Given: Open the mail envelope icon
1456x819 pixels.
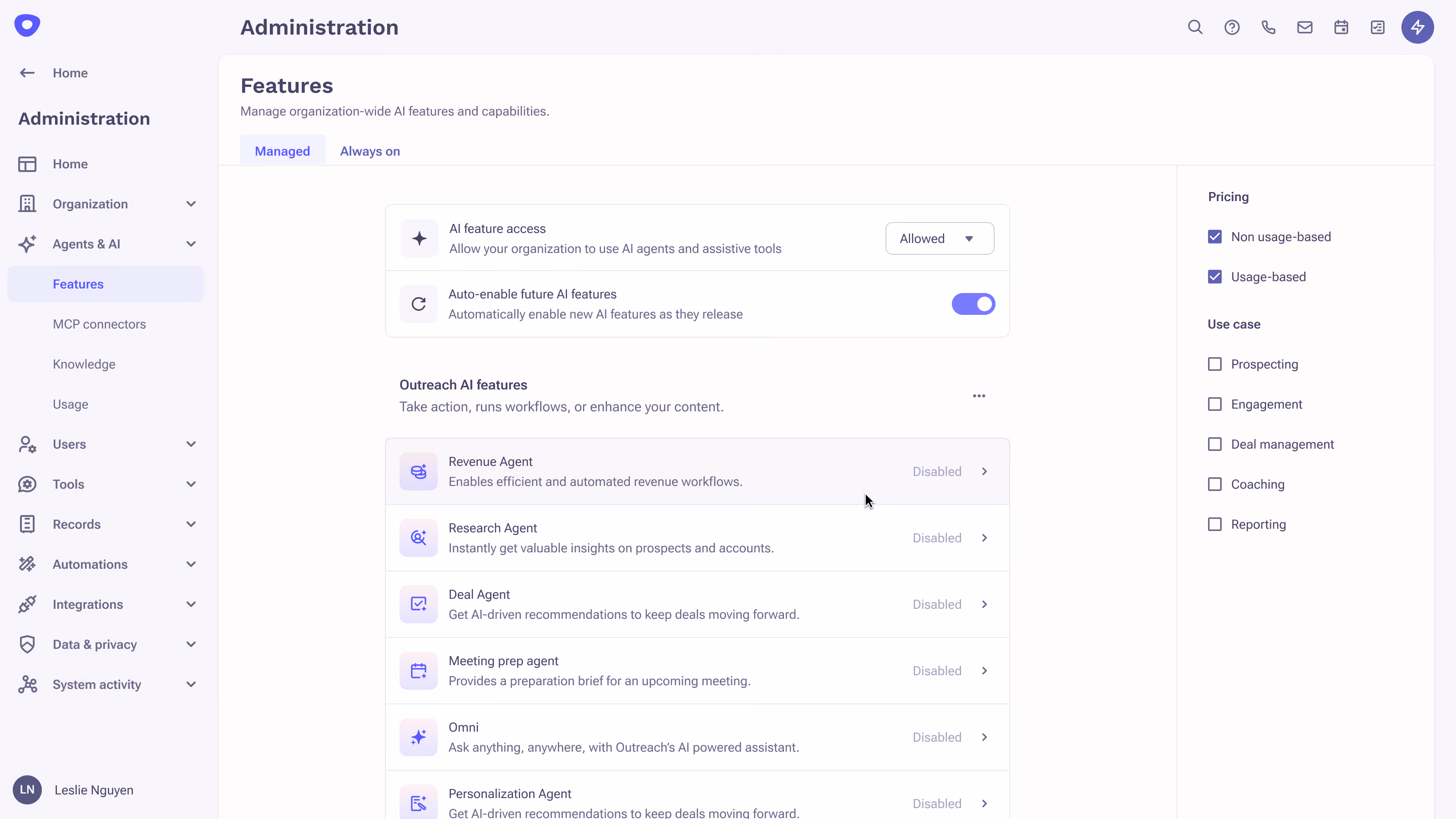Looking at the screenshot, I should click(x=1304, y=27).
